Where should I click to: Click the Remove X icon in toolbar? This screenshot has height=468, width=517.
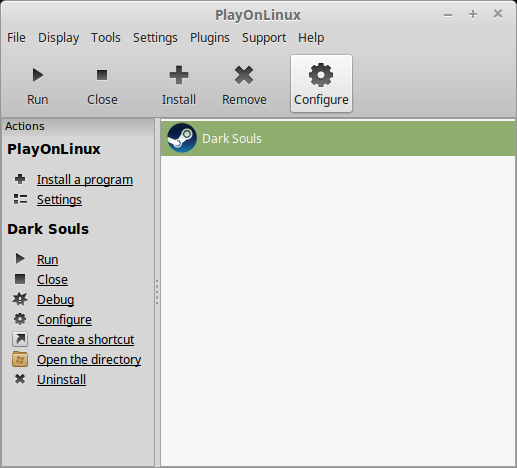coord(244,75)
